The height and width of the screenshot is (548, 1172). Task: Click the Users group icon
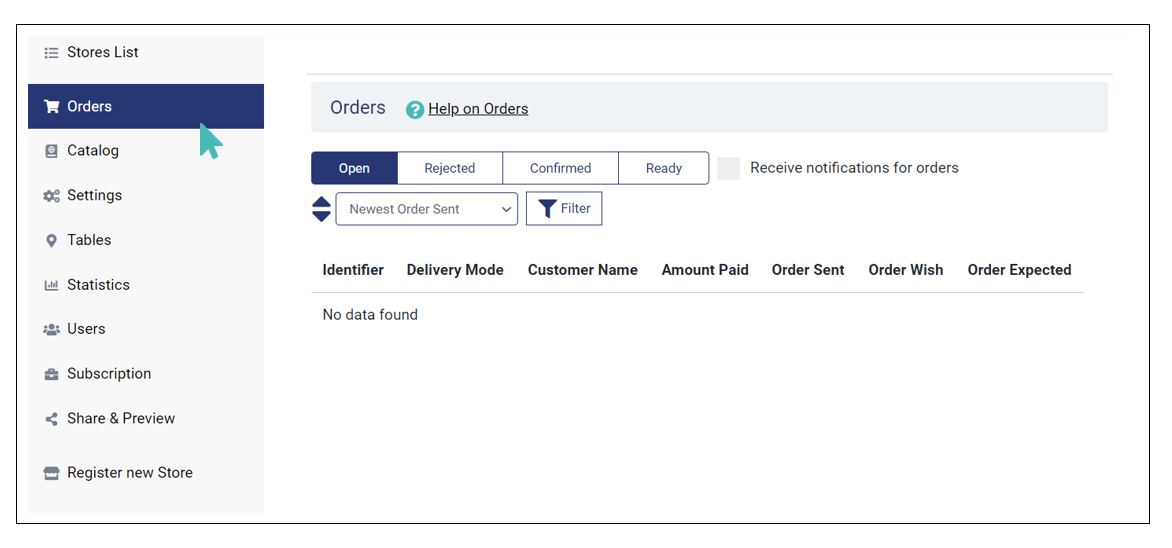(x=51, y=330)
